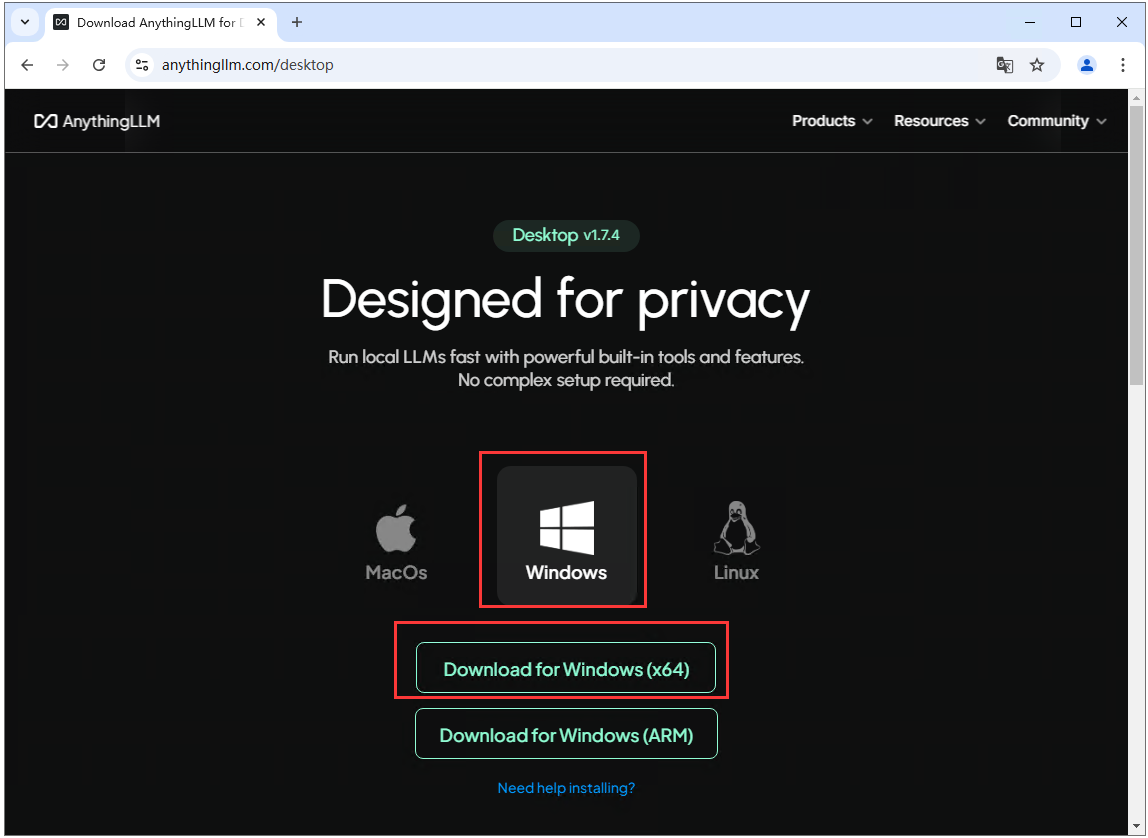Image resolution: width=1148 pixels, height=838 pixels.
Task: Minimize the Chrome window
Action: pos(1030,22)
